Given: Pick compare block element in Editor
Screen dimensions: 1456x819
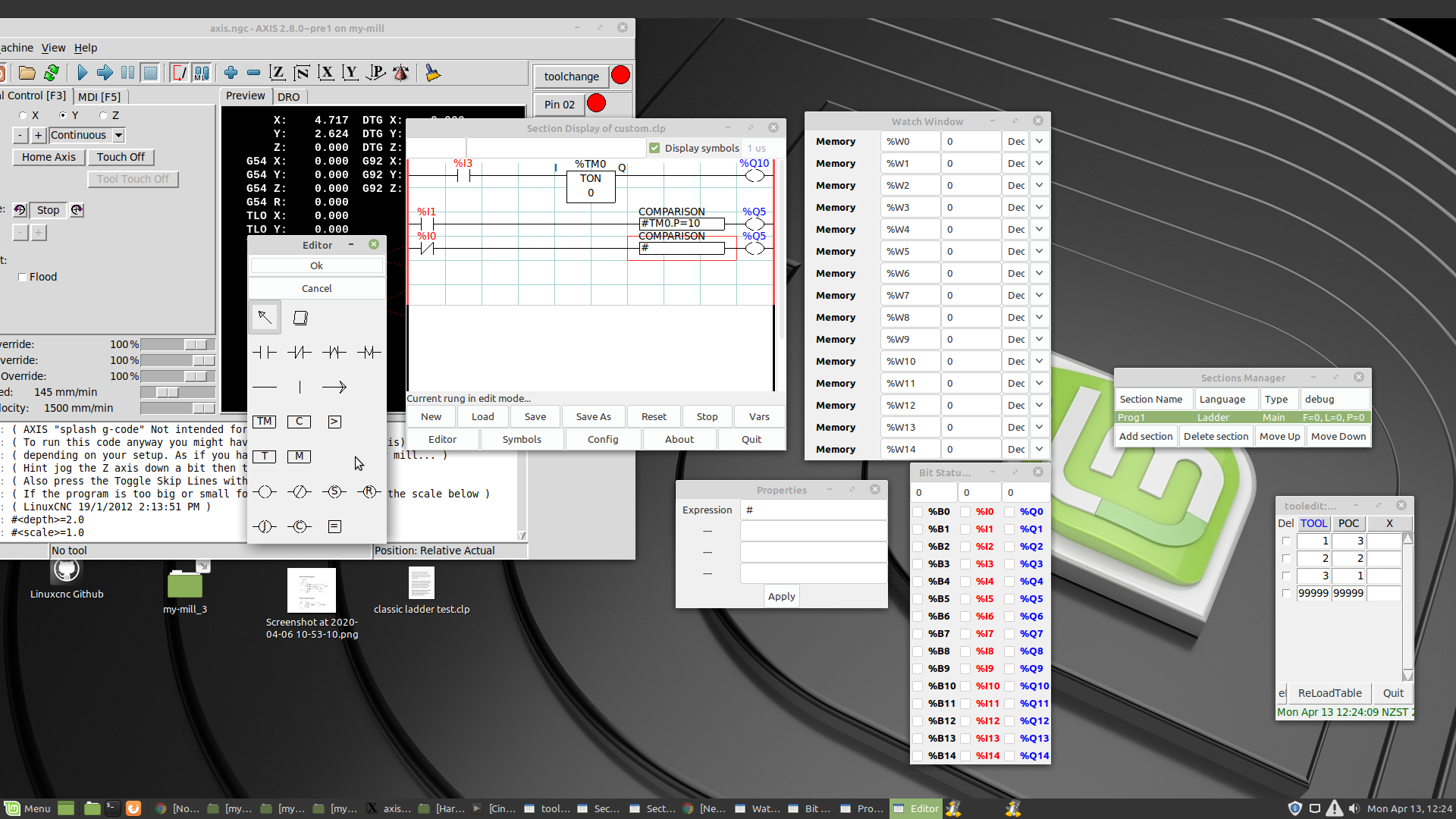Looking at the screenshot, I should pos(334,422).
